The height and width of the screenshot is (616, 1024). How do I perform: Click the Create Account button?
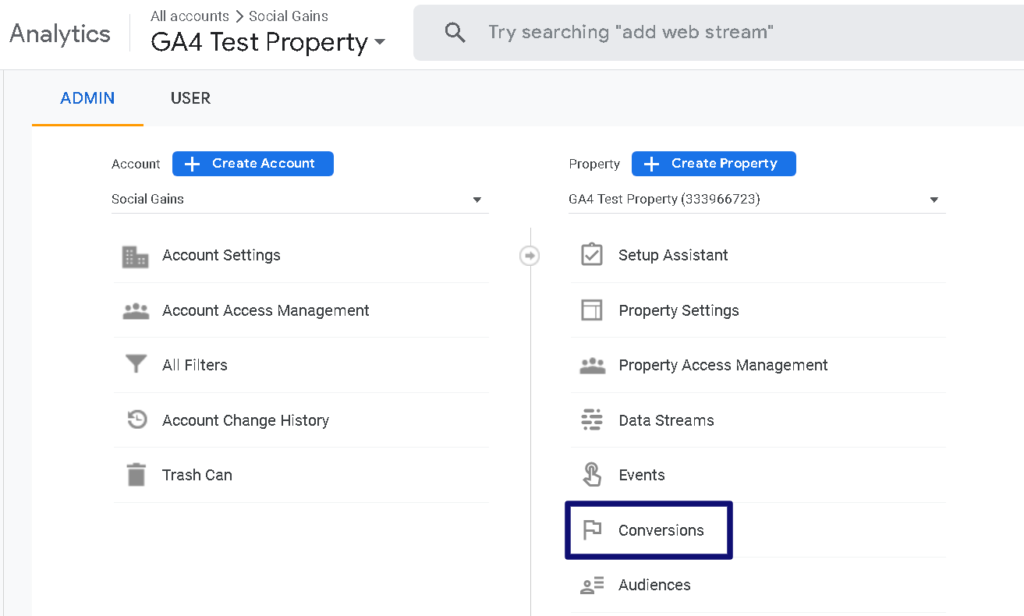click(x=253, y=164)
